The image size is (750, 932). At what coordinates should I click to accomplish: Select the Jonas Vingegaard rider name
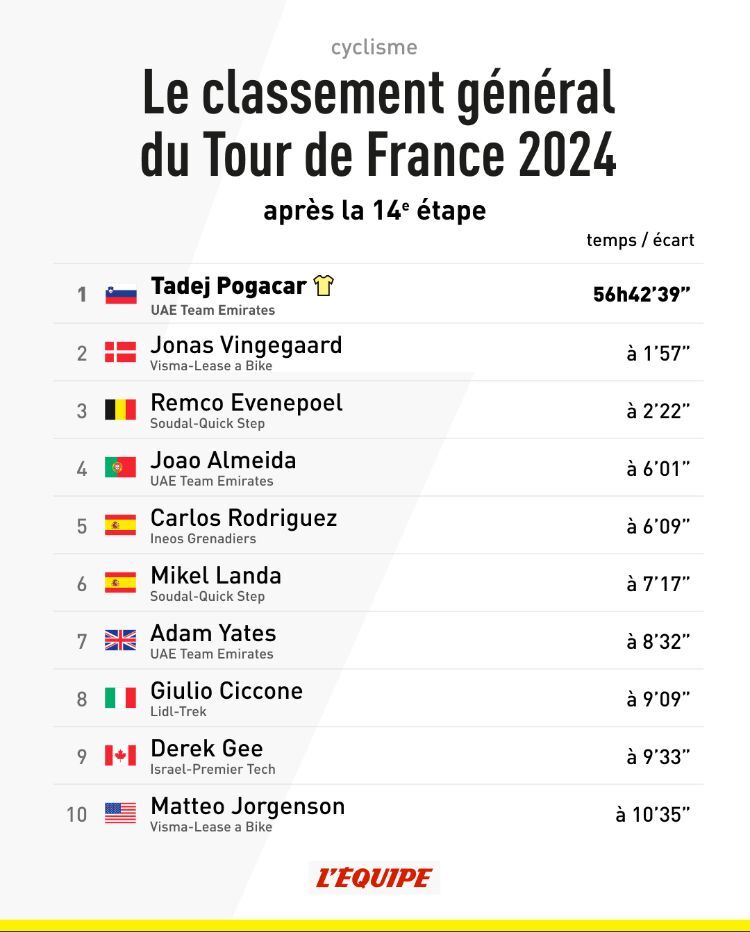tap(246, 345)
